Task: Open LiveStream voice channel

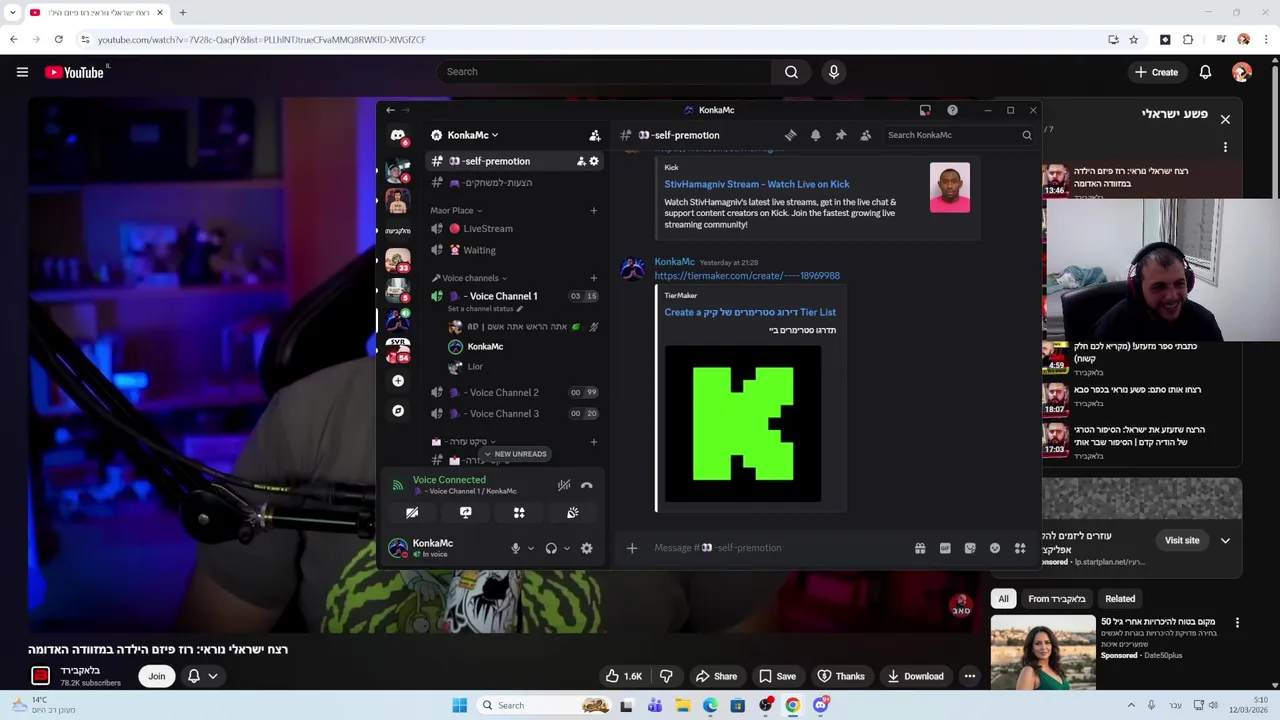Action: [x=514, y=229]
